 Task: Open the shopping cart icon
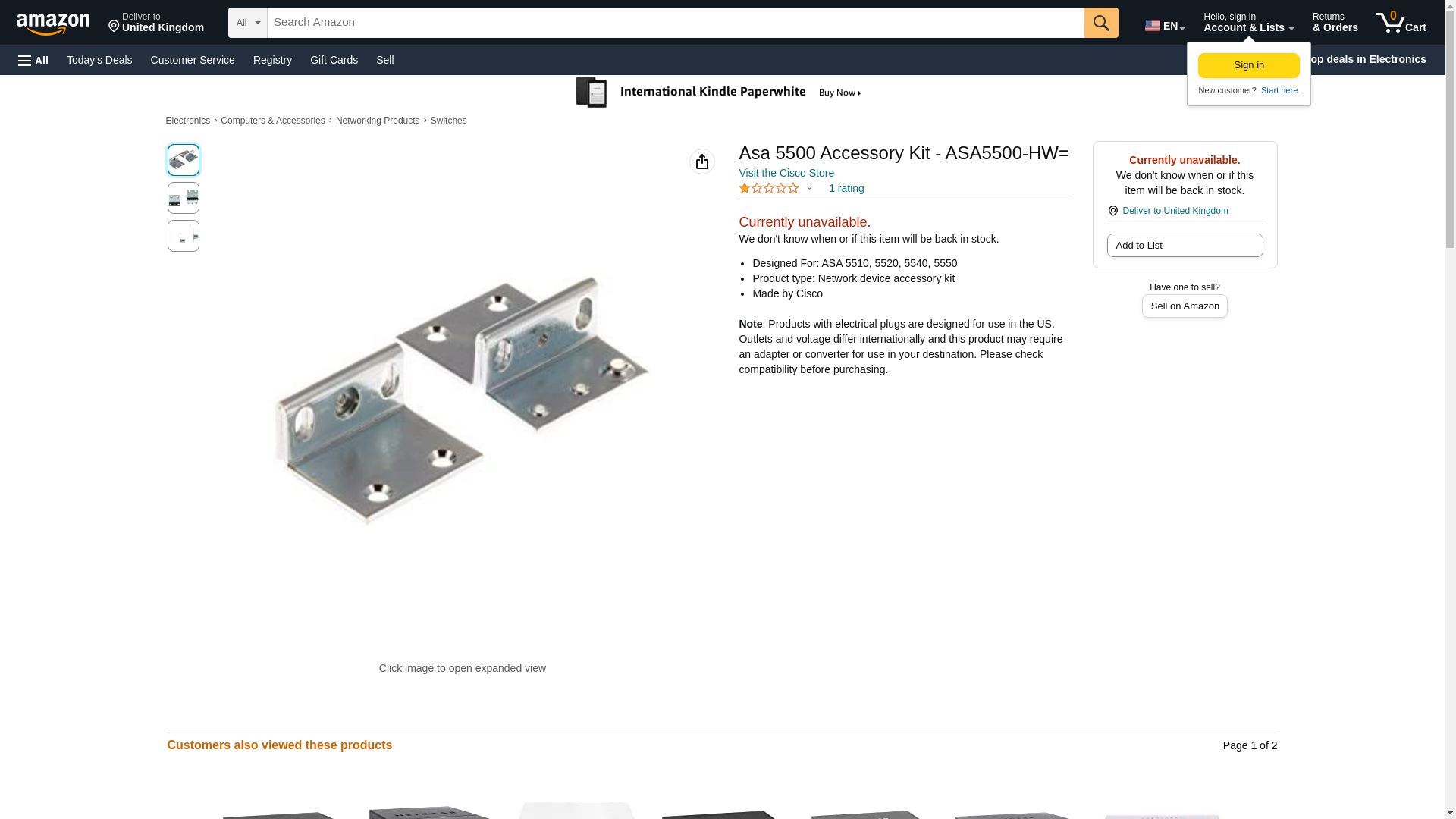coord(1401,23)
